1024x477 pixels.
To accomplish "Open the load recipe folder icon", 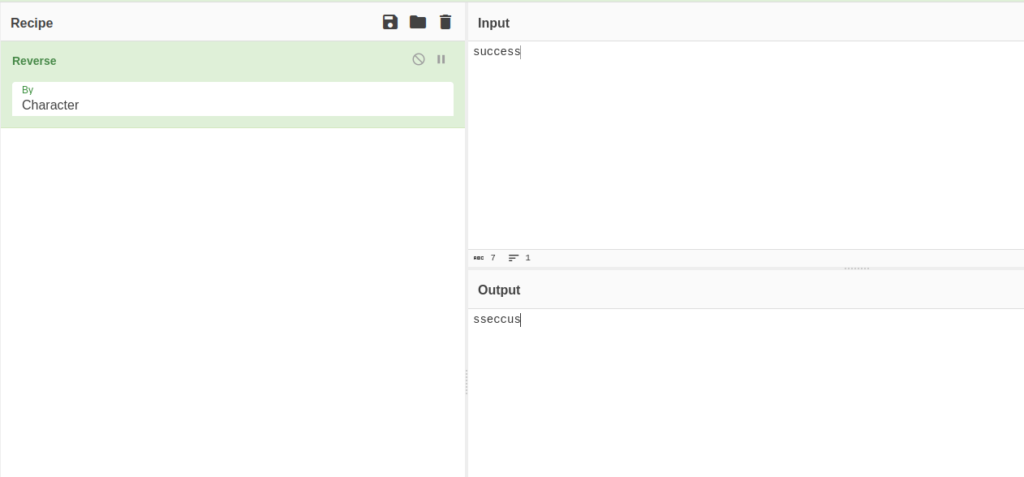I will pos(418,22).
